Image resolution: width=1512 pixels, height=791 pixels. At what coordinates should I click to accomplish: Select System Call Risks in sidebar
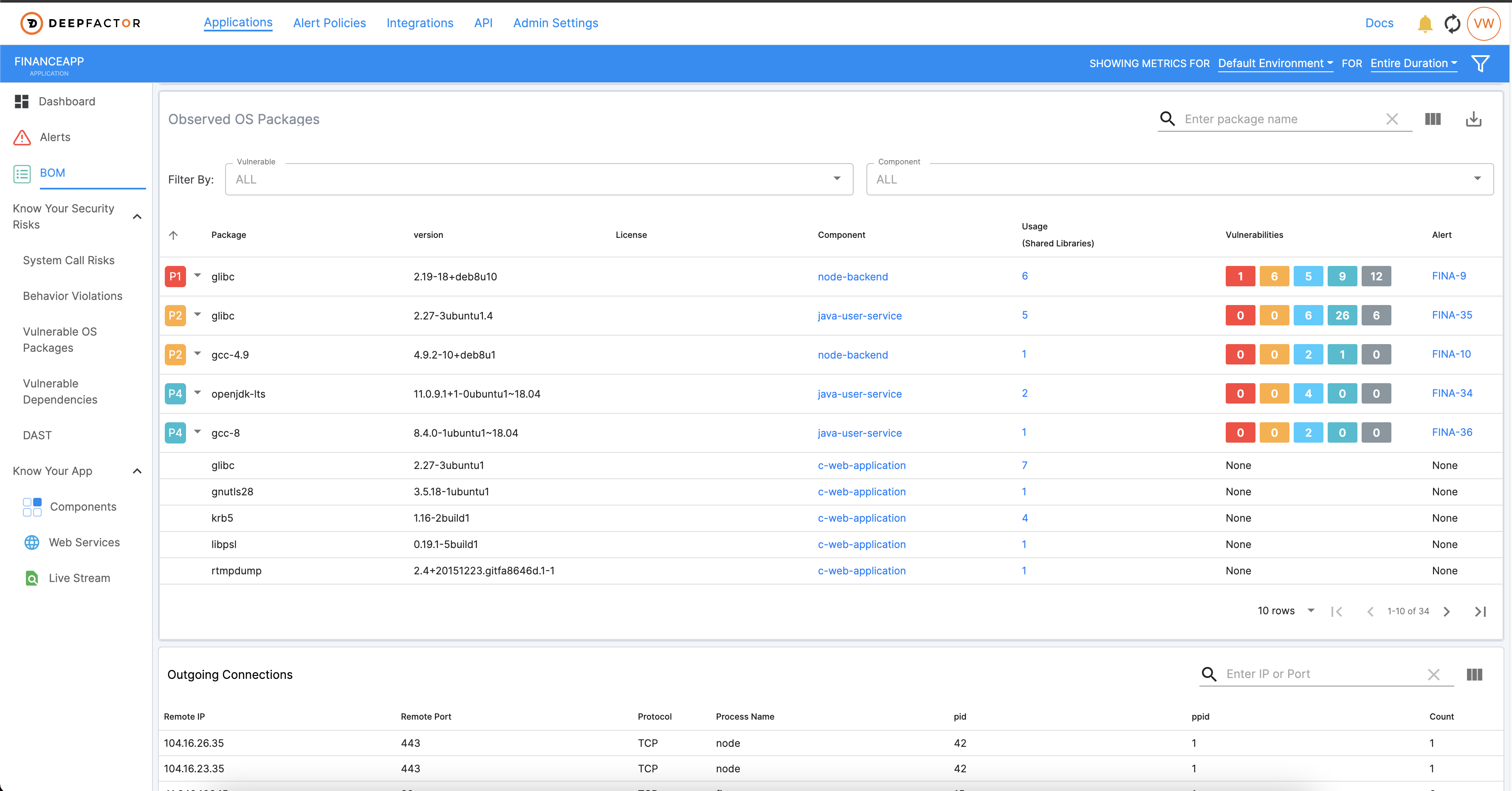point(69,260)
